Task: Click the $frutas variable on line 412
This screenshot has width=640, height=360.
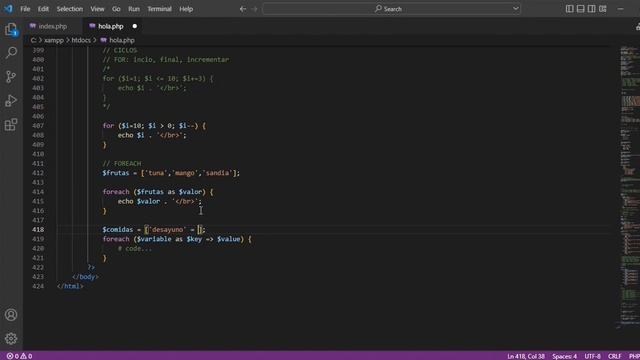Action: 116,173
